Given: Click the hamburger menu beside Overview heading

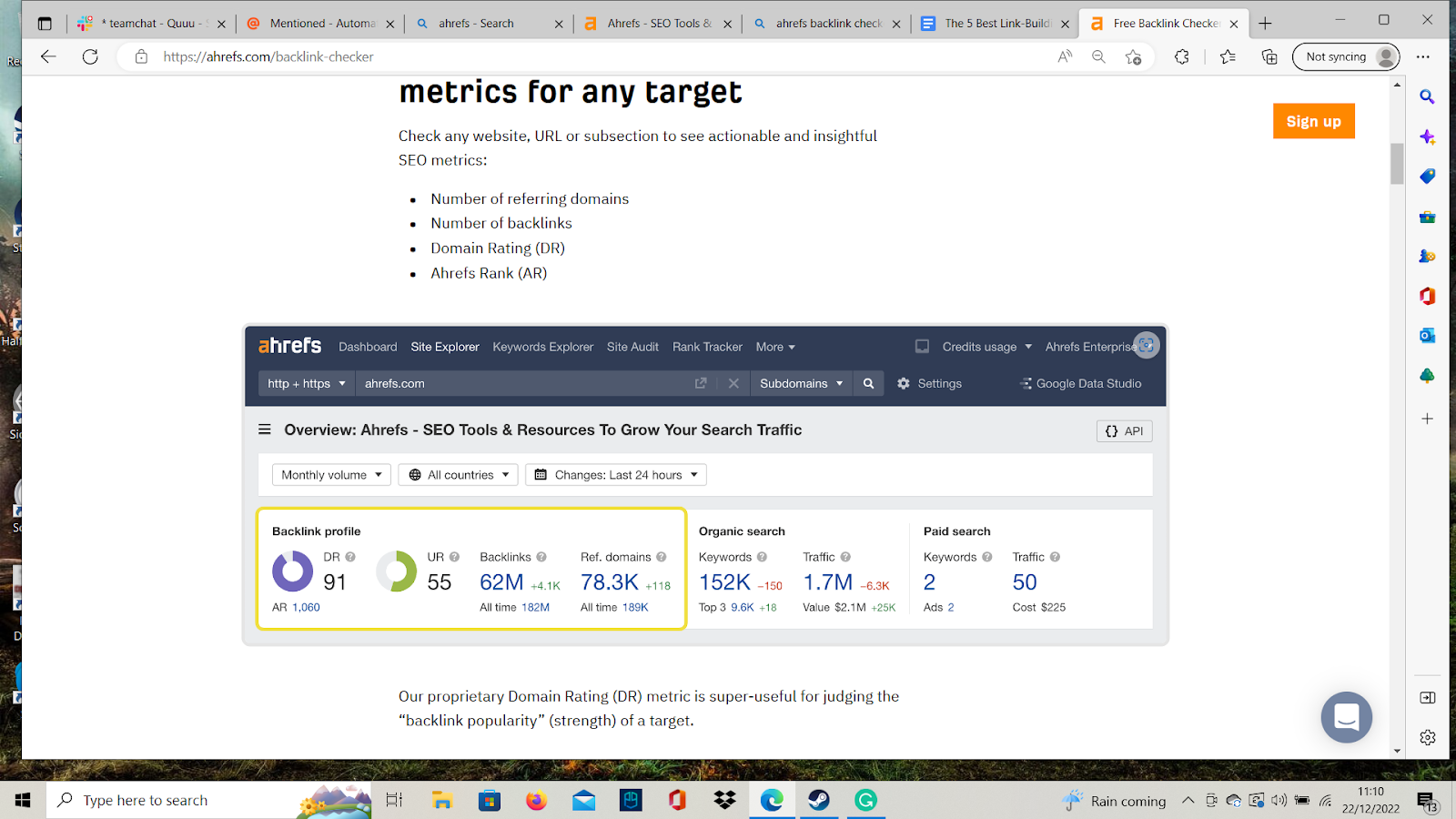Looking at the screenshot, I should click(x=265, y=430).
